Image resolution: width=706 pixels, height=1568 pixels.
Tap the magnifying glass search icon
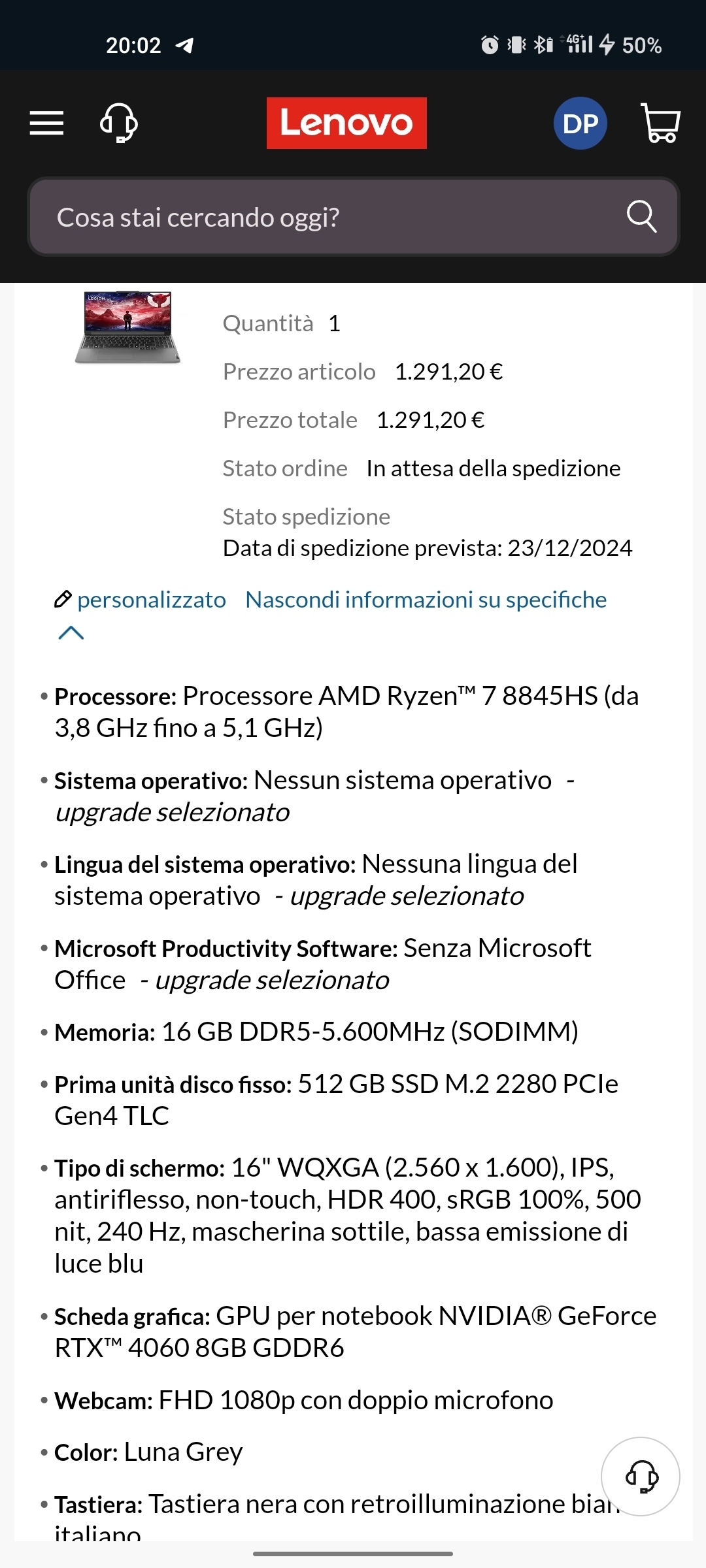coord(641,216)
